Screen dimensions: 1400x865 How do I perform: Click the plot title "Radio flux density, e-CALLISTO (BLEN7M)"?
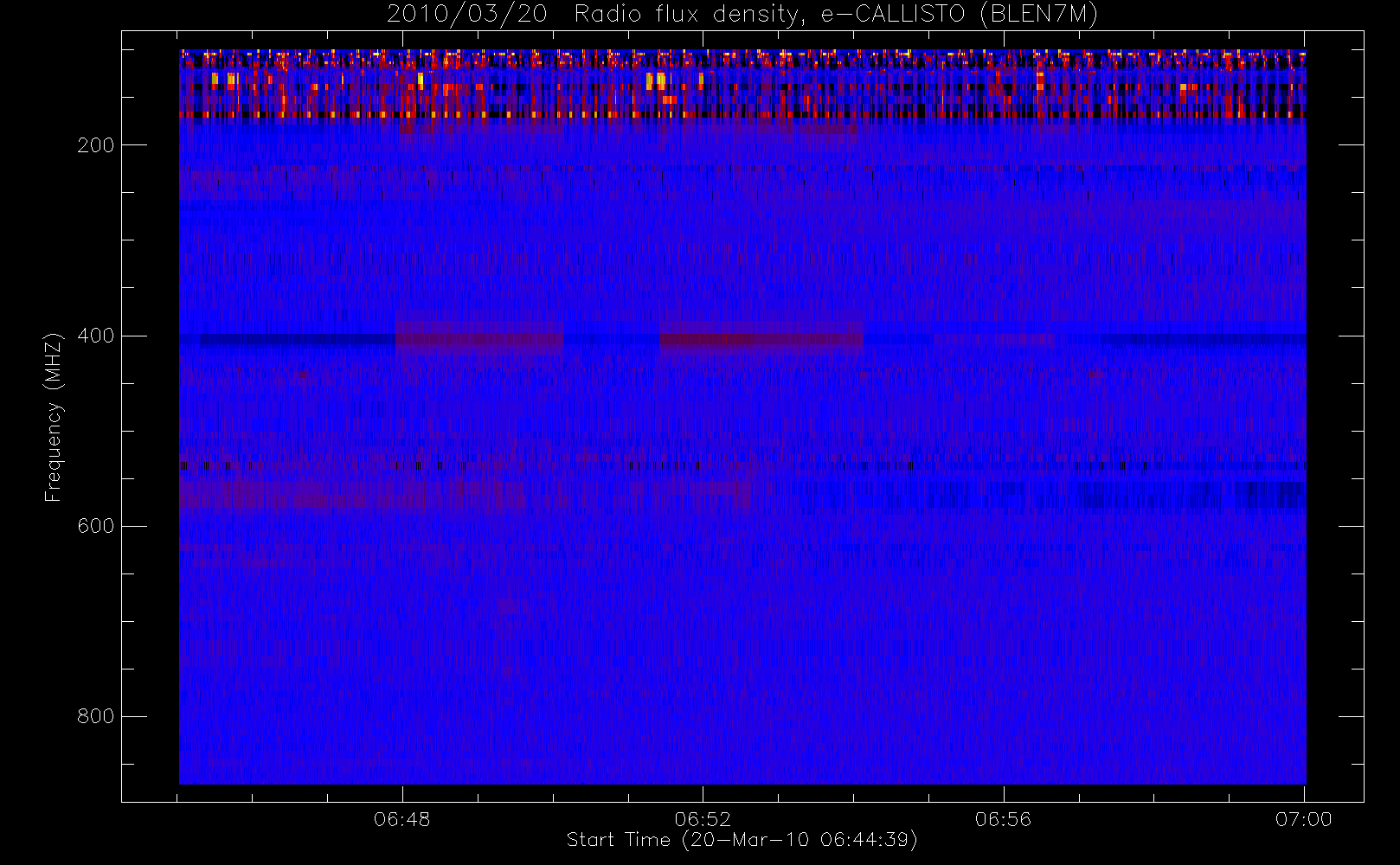[837, 14]
